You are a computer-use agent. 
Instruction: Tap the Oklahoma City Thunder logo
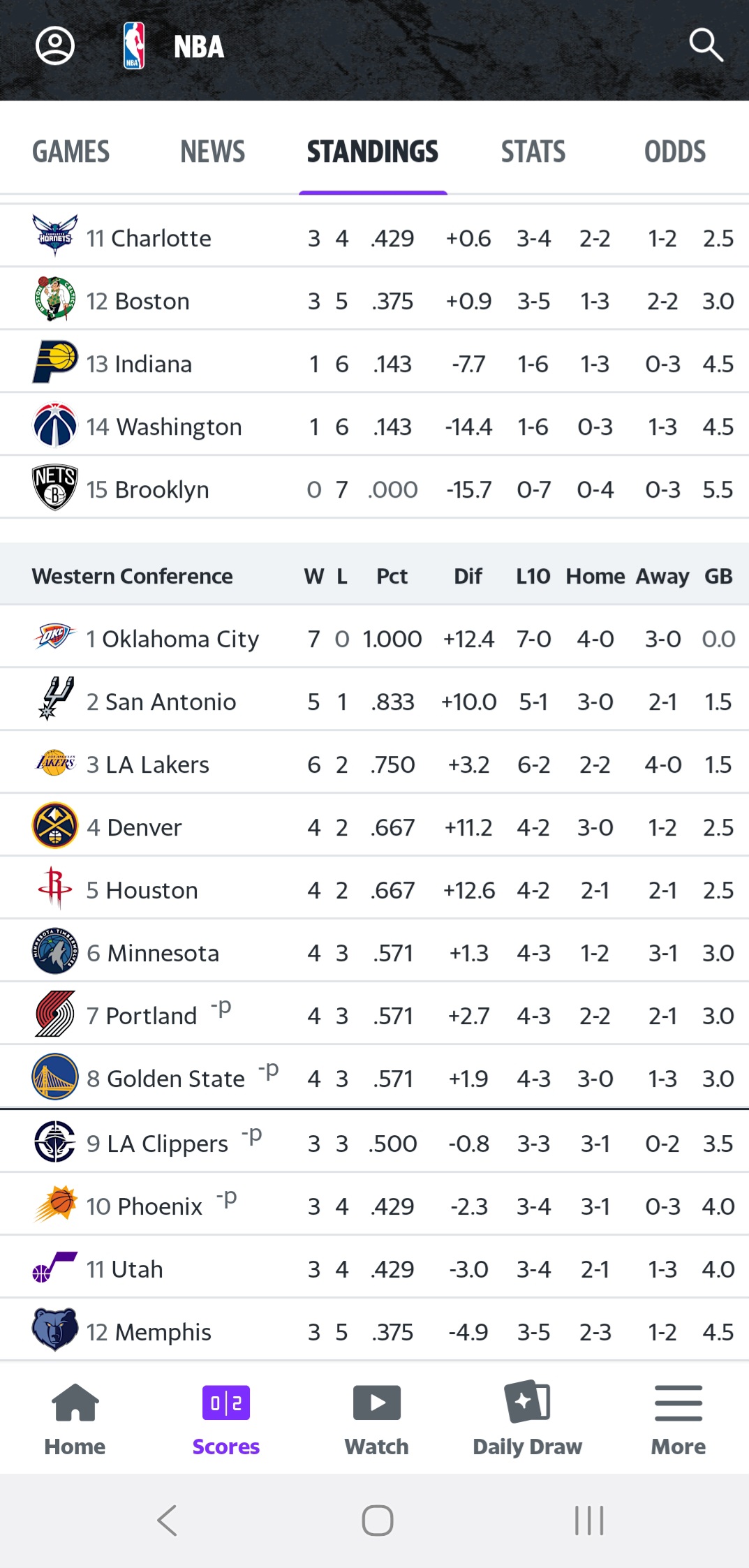[54, 637]
